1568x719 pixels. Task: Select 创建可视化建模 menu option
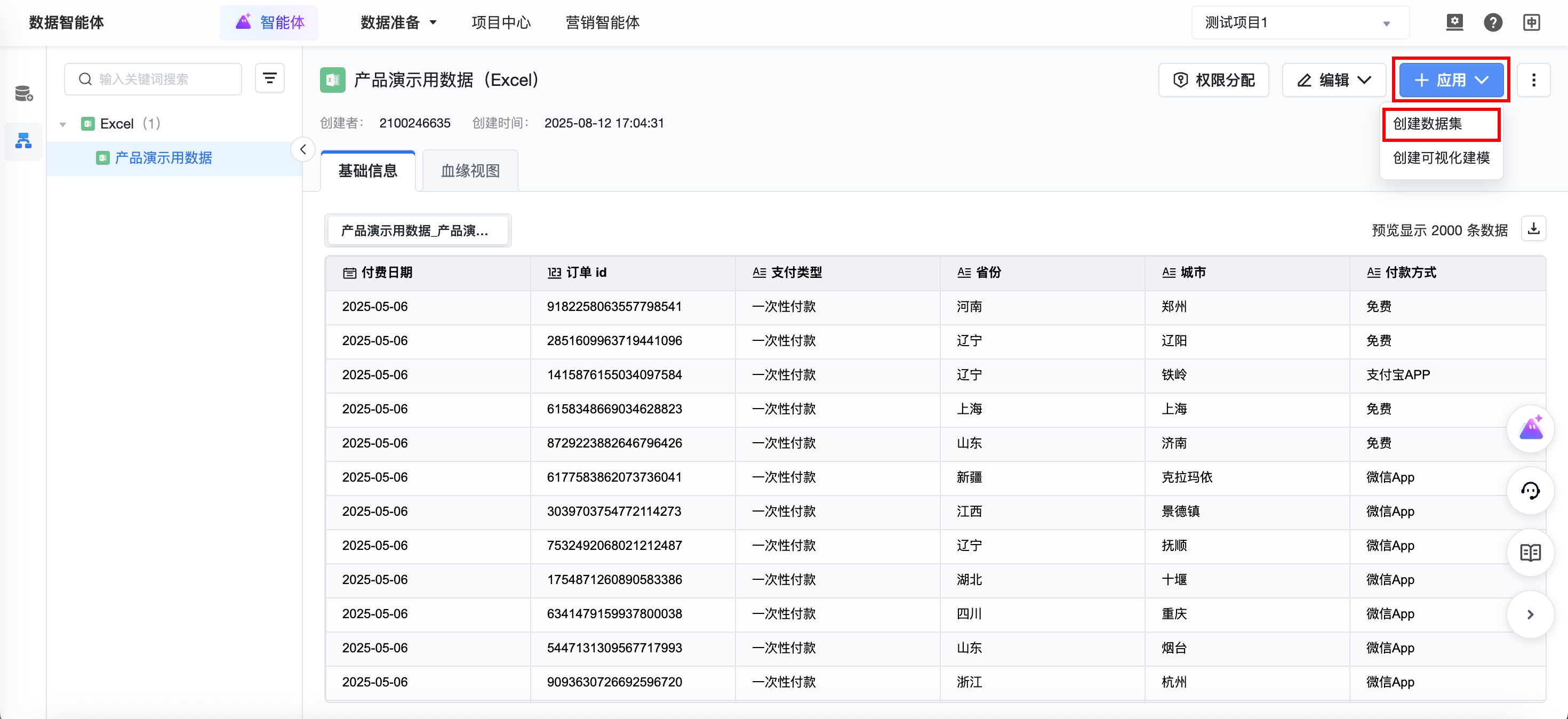[x=1441, y=158]
